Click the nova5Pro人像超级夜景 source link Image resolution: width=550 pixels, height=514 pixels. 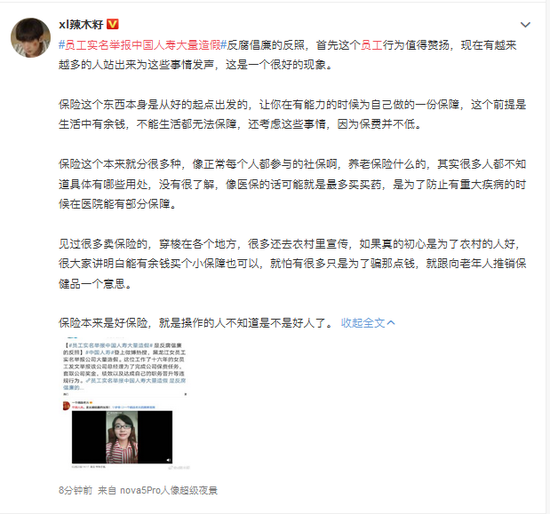click(x=169, y=490)
